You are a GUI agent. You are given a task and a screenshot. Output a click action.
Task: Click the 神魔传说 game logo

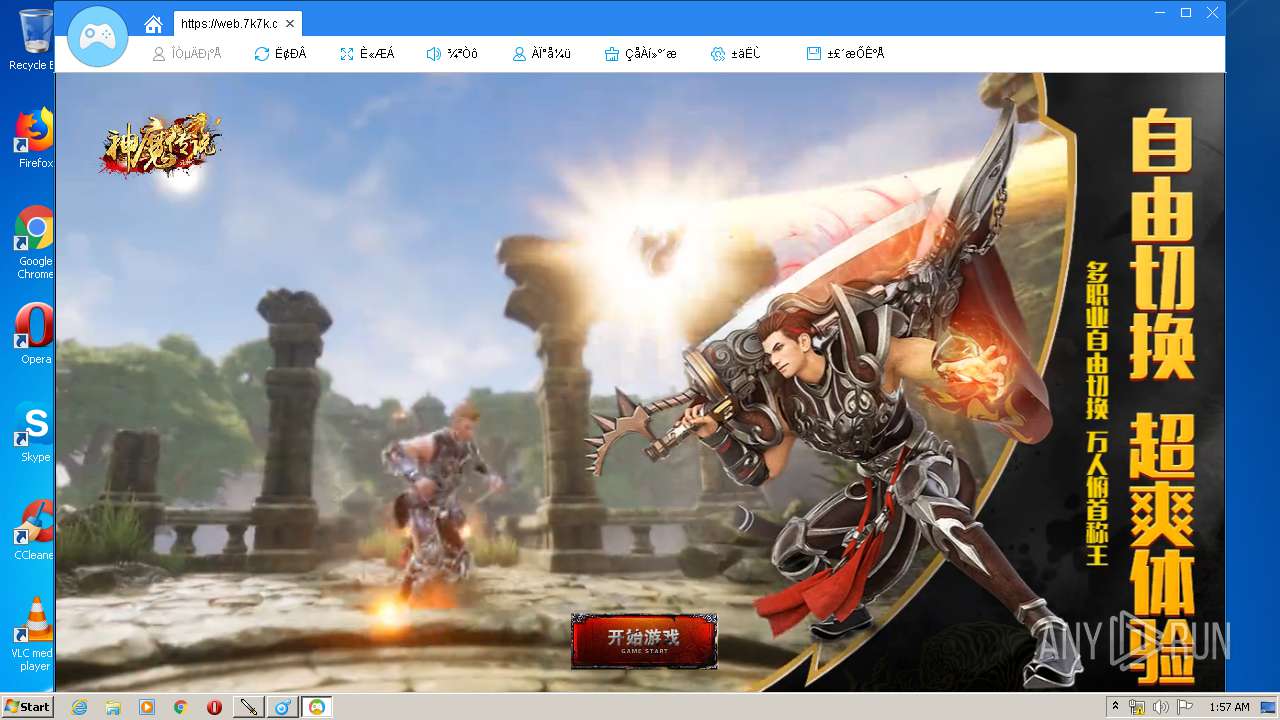click(x=160, y=147)
